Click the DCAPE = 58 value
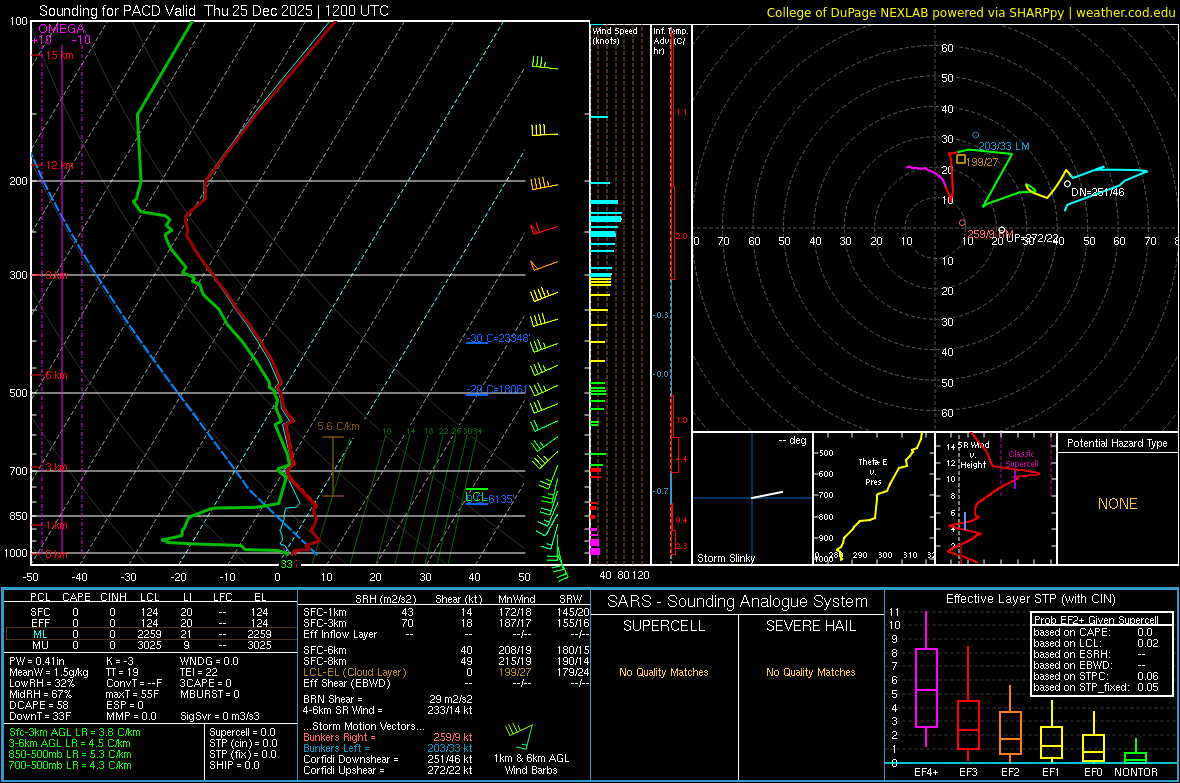The width and height of the screenshot is (1180, 783). [39, 705]
